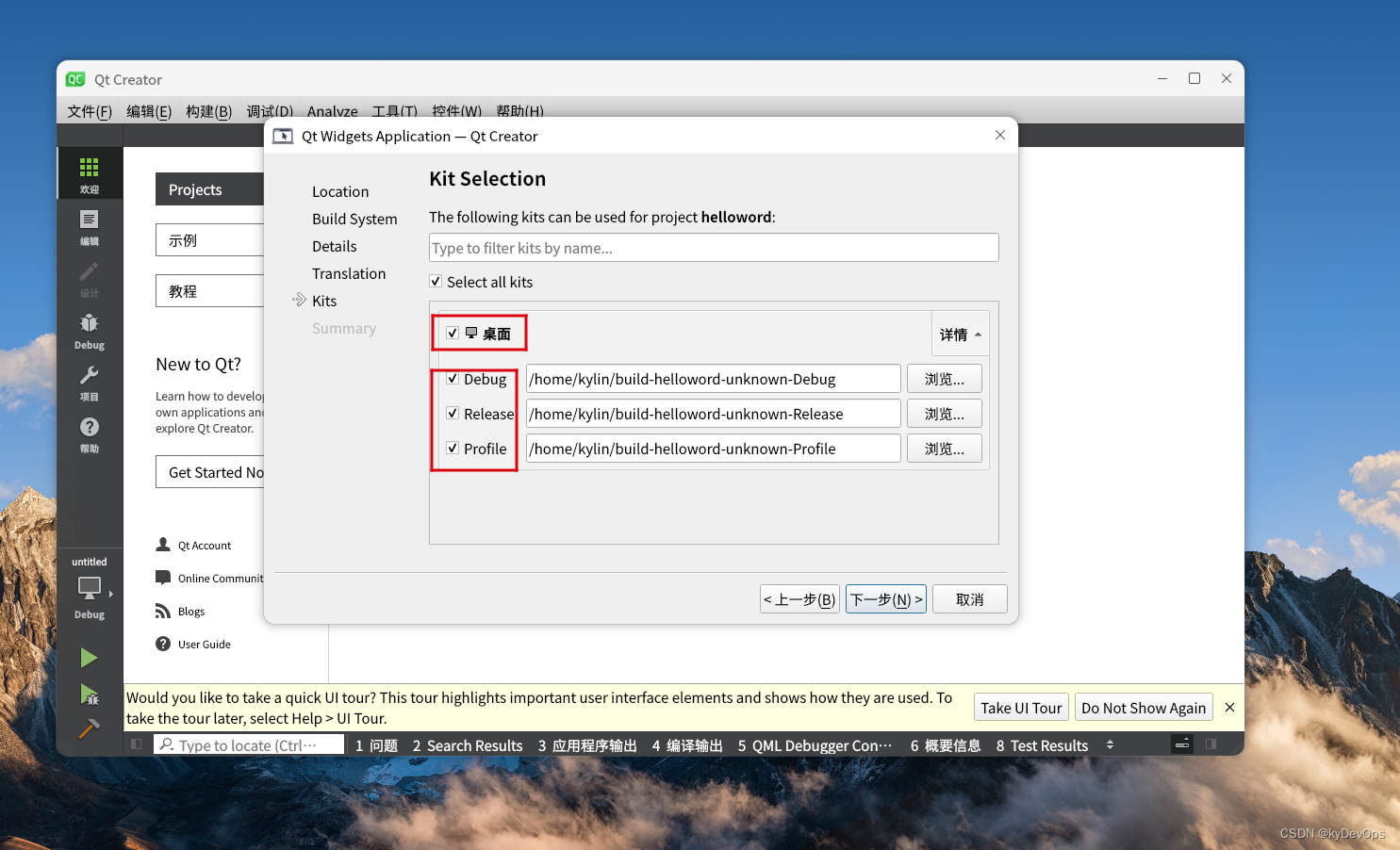
Task: Toggle the Debug build configuration checkbox
Action: 453,378
